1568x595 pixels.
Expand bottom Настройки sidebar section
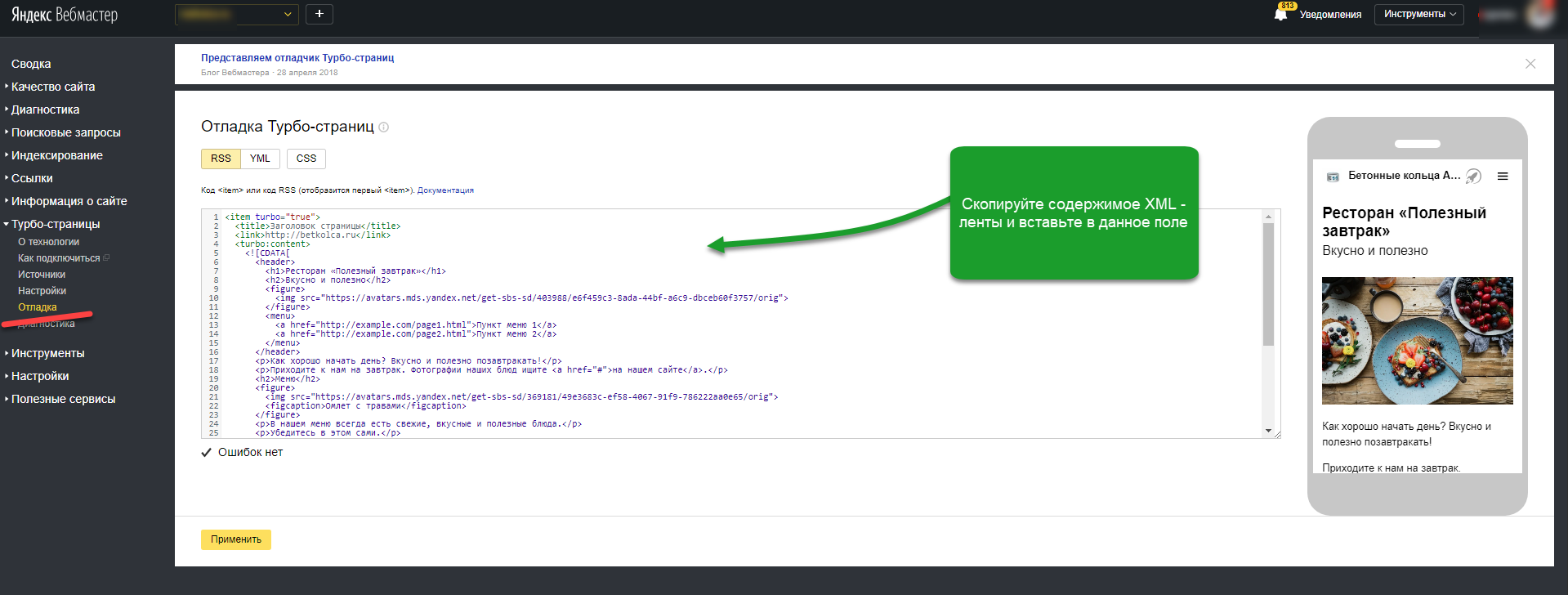[40, 376]
